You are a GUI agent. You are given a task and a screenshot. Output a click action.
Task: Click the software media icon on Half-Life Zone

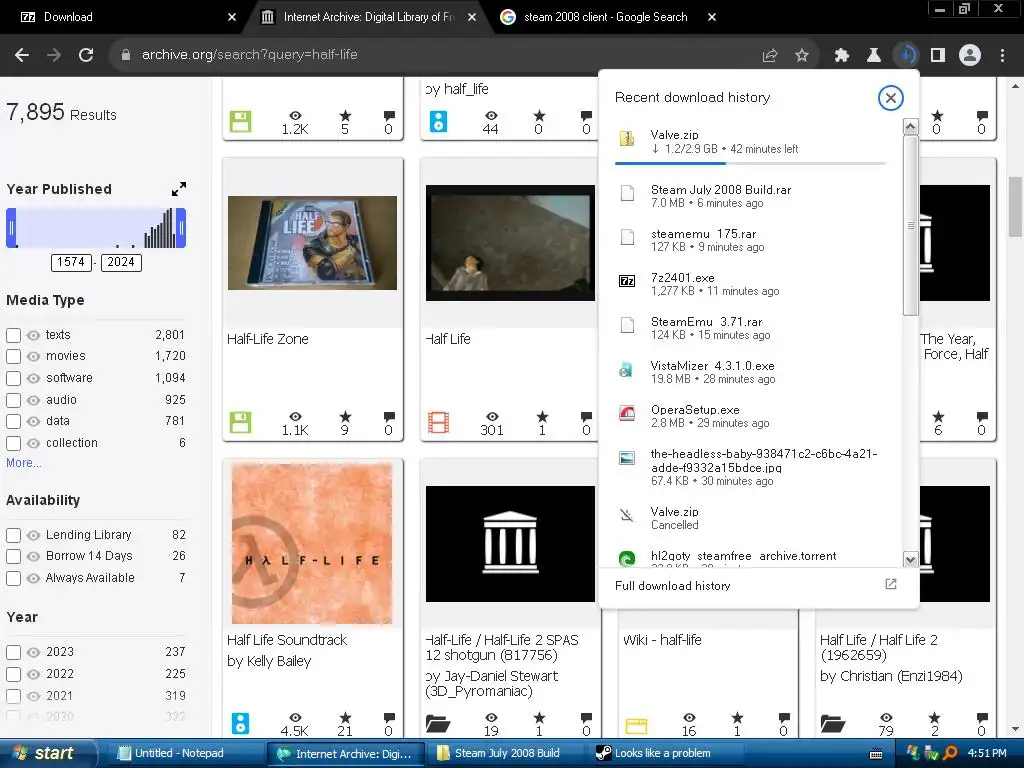point(240,423)
